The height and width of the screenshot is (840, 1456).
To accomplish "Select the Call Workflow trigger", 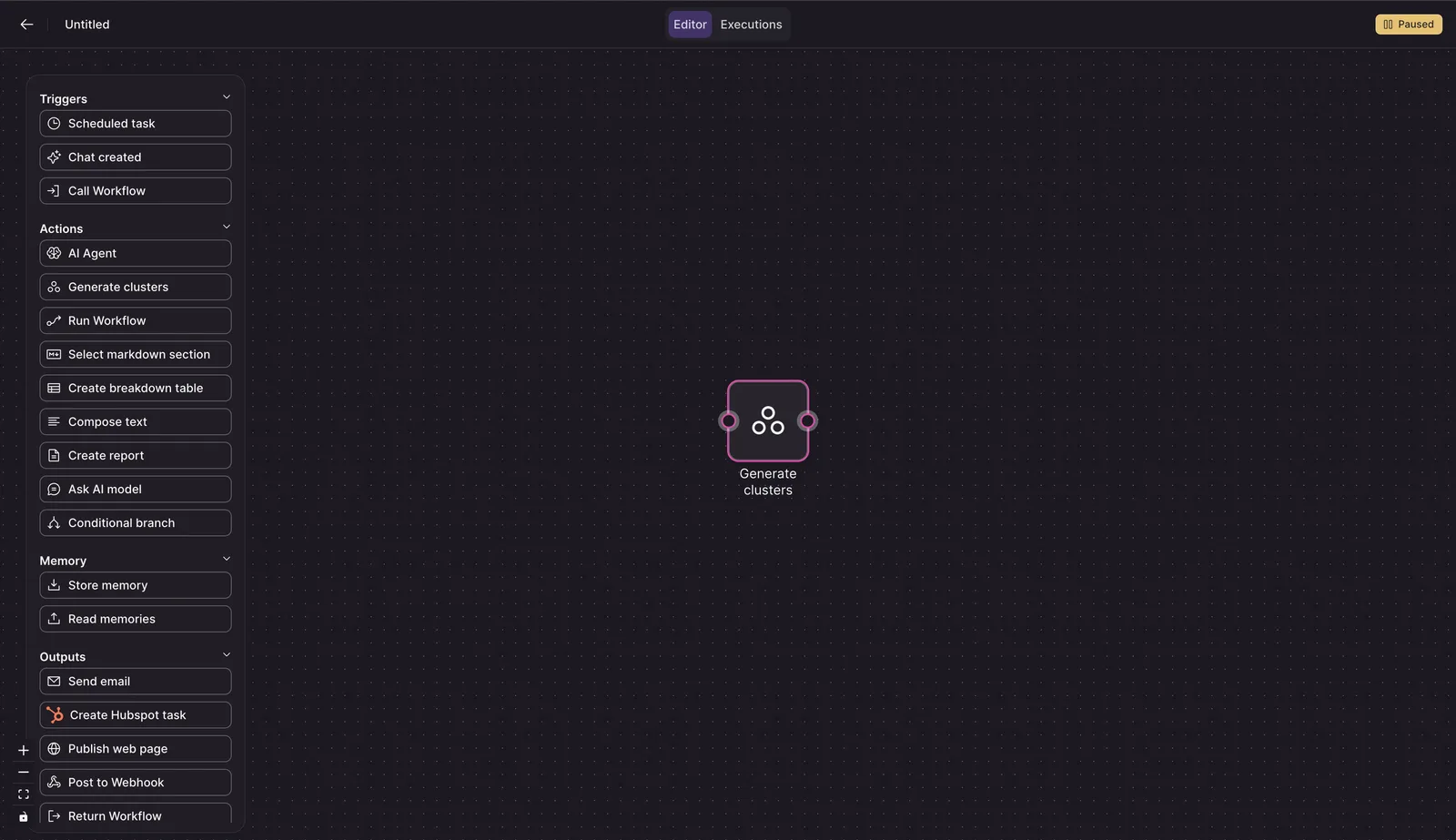I will tap(136, 191).
